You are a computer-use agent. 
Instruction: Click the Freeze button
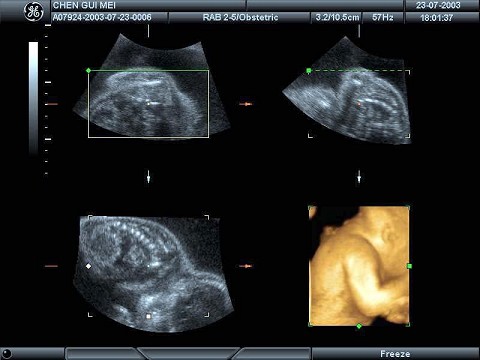coord(395,354)
